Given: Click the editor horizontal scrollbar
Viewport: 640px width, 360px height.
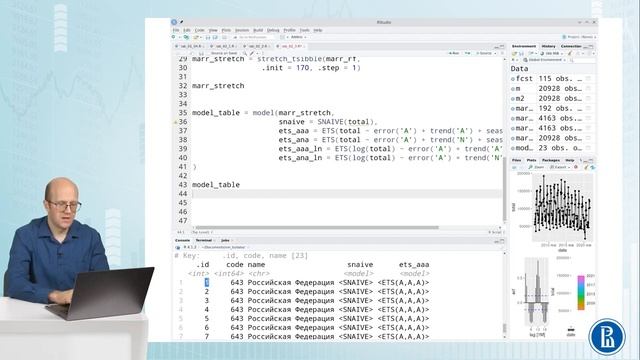Looking at the screenshot, I should pos(317,228).
